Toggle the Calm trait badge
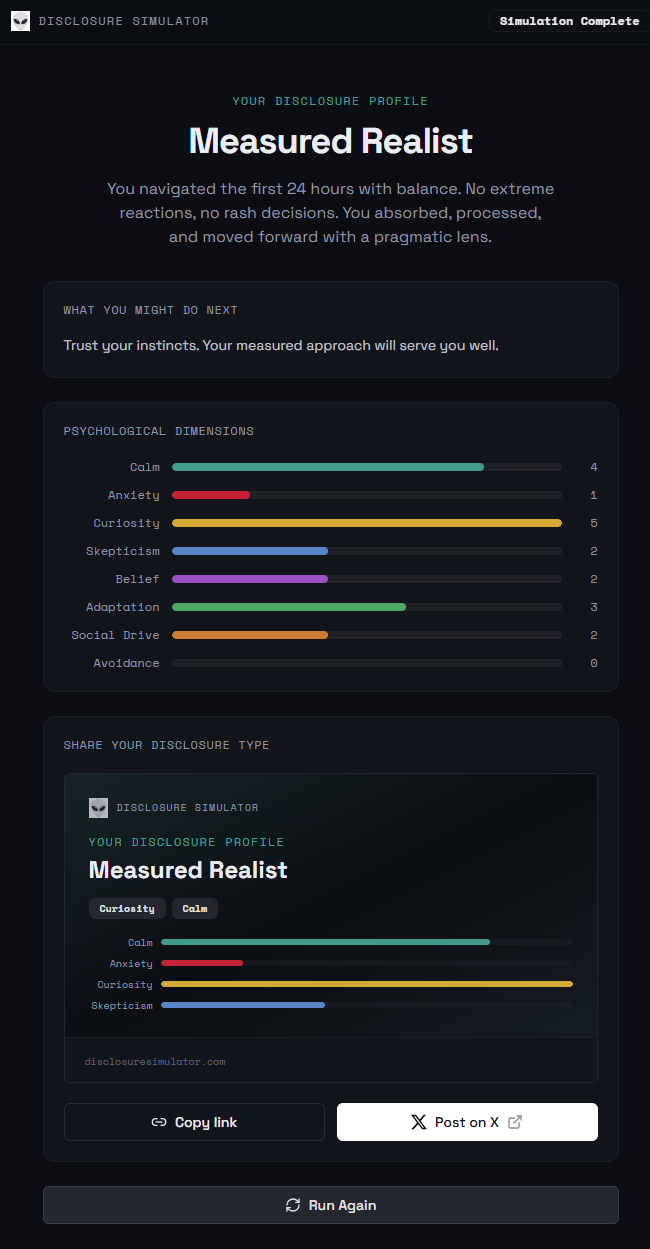Screen dimensions: 650x1249 point(194,908)
